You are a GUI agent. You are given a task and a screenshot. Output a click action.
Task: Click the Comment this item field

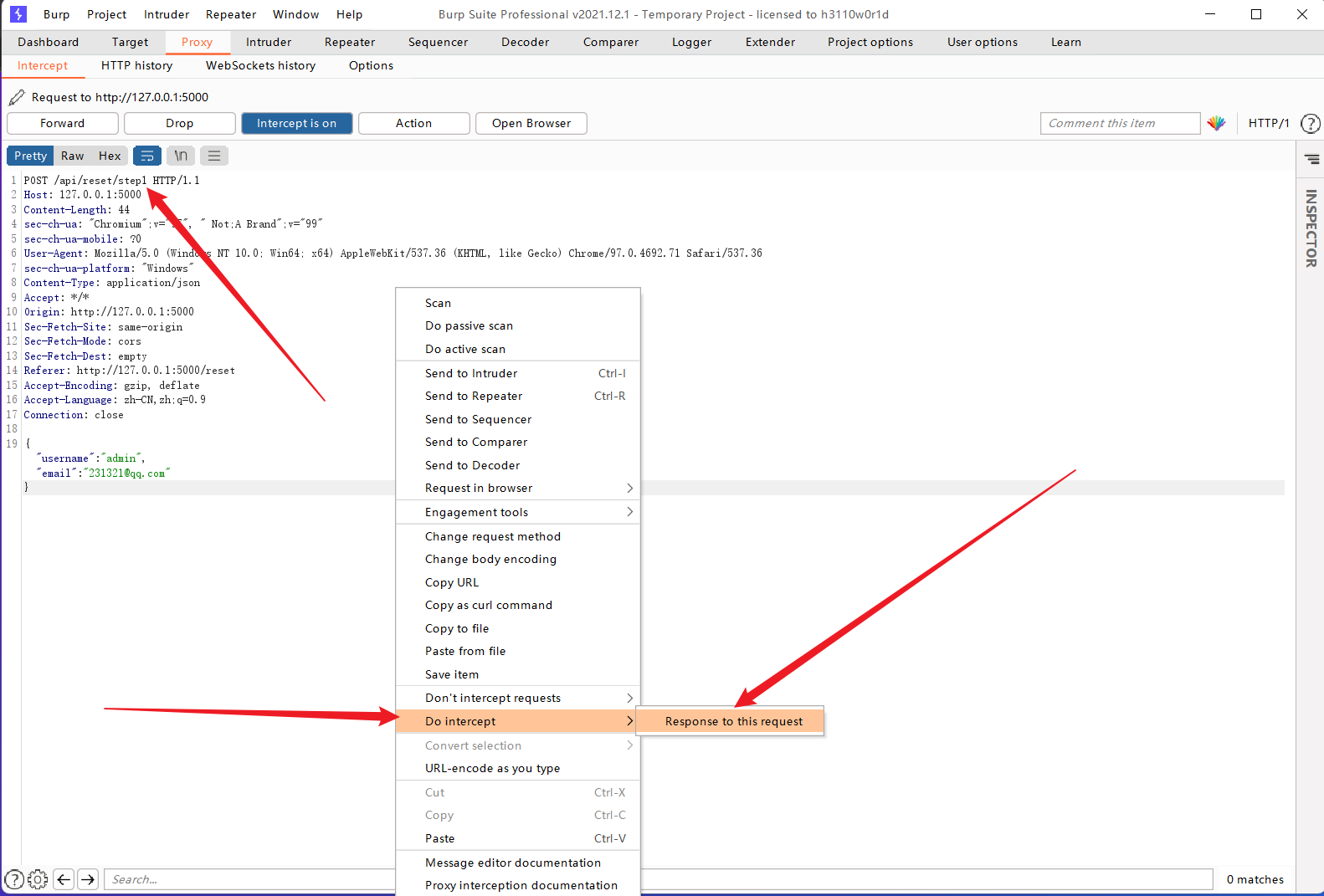1120,123
